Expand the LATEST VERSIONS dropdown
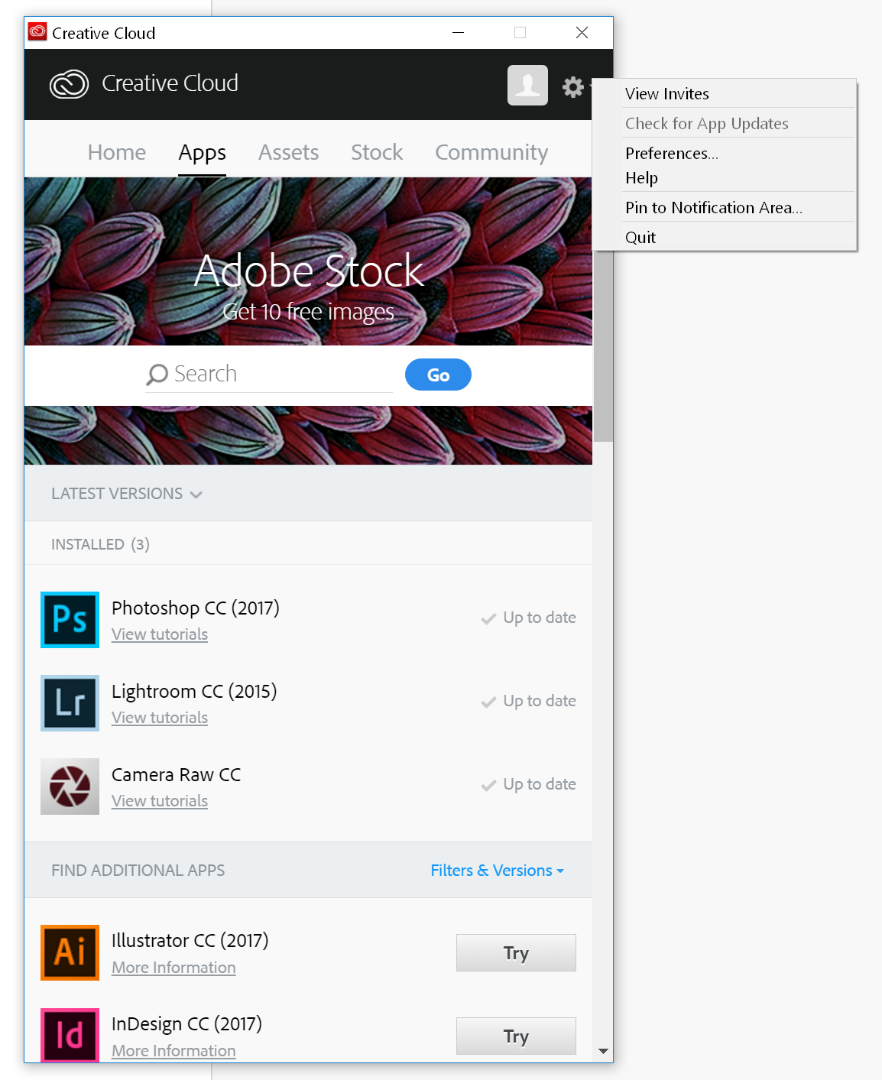This screenshot has width=882, height=1080. coord(127,494)
